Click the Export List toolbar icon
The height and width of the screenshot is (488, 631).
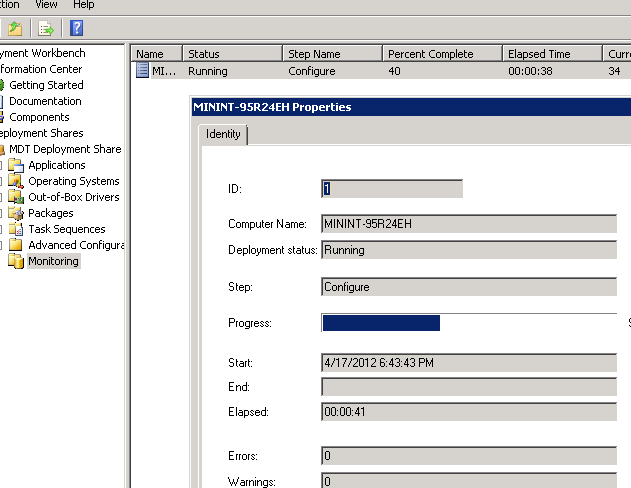coord(45,28)
